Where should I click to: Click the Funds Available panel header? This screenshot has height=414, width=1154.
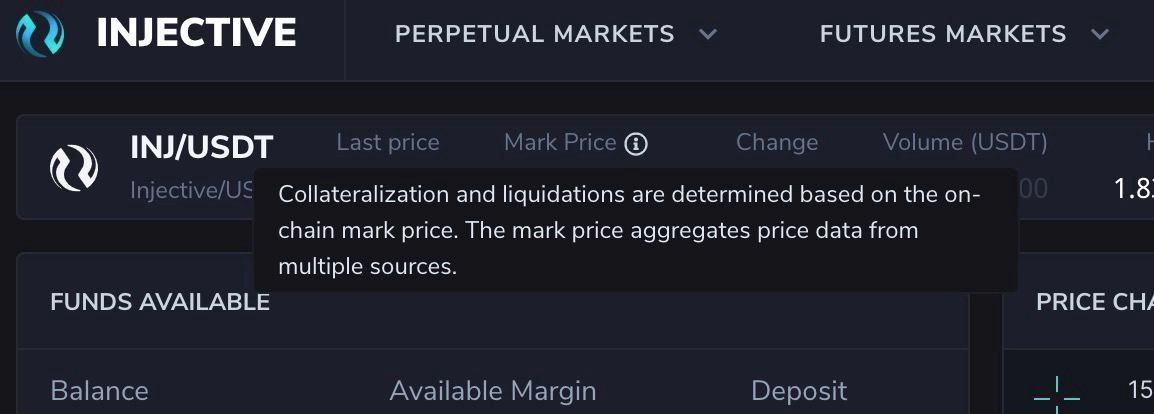pos(160,302)
